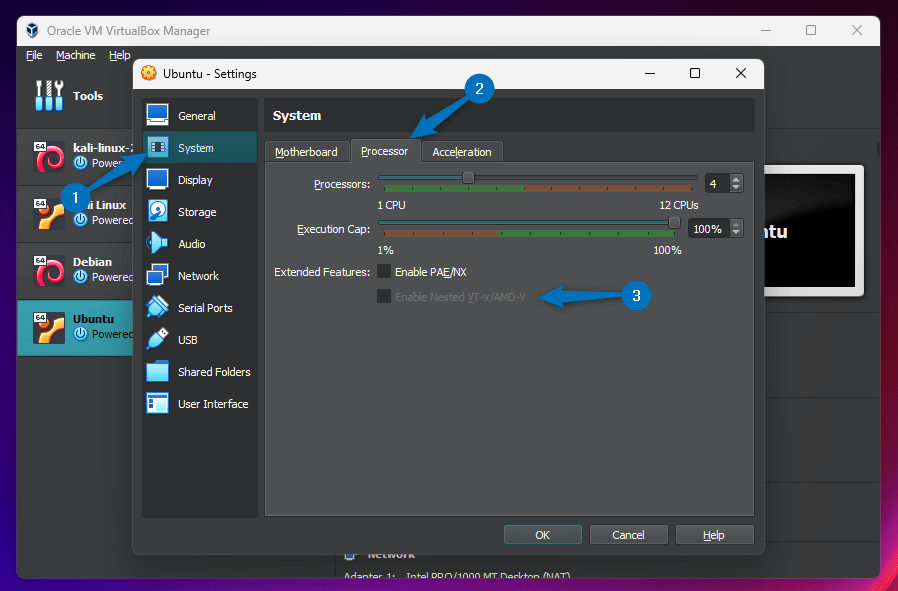This screenshot has height=591, width=898.
Task: Open the Acceleration tab
Action: pos(461,151)
